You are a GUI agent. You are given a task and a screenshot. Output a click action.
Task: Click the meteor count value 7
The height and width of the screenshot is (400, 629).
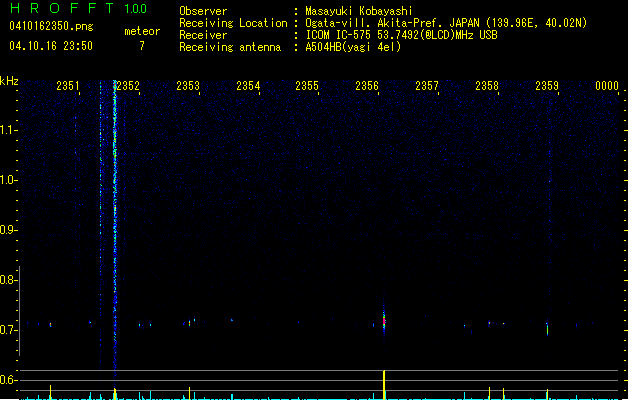(x=142, y=46)
